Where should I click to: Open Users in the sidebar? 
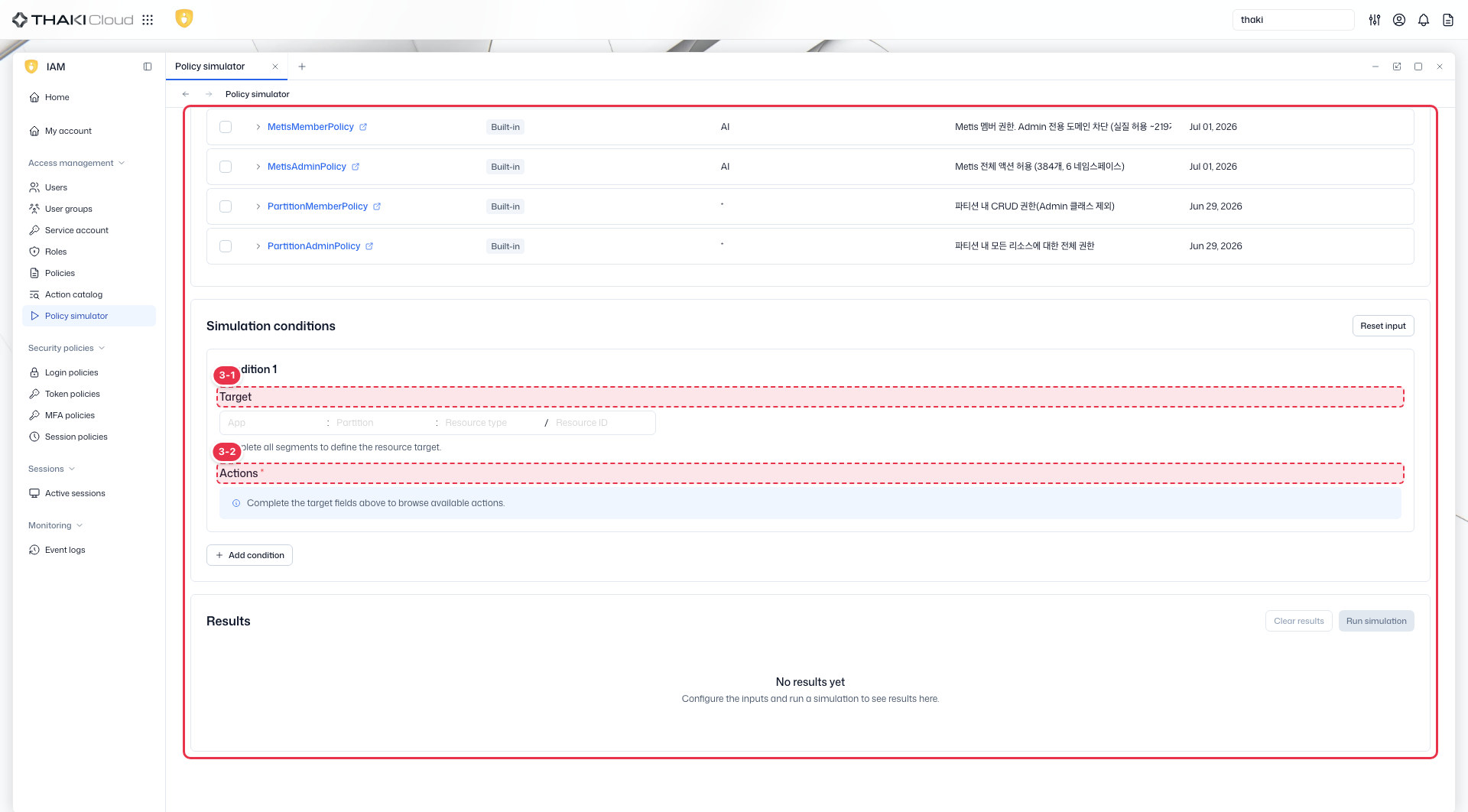point(89,187)
